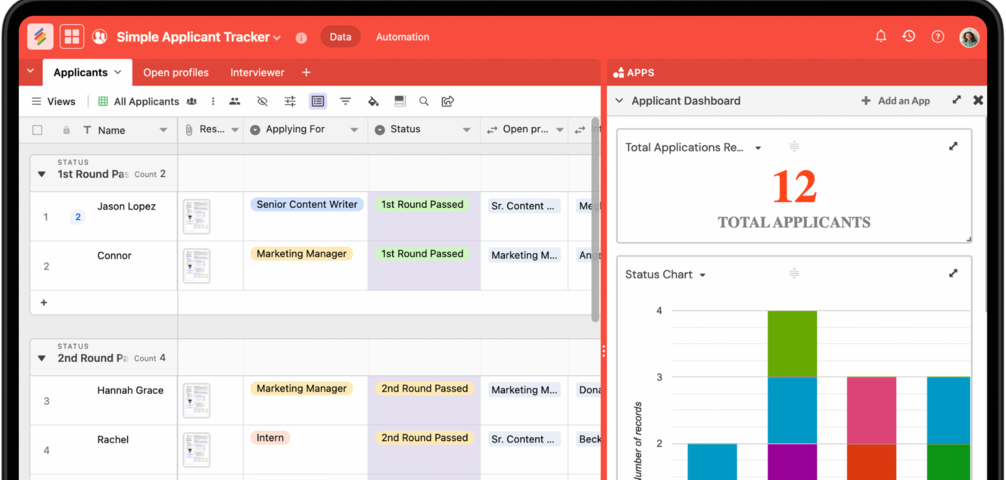
Task: Open the Applying For column dropdown
Action: (x=353, y=130)
